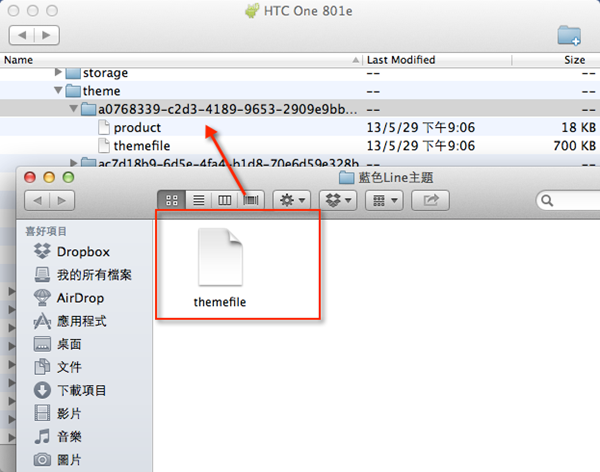Select the product file row
The width and height of the screenshot is (600, 472).
300,127
